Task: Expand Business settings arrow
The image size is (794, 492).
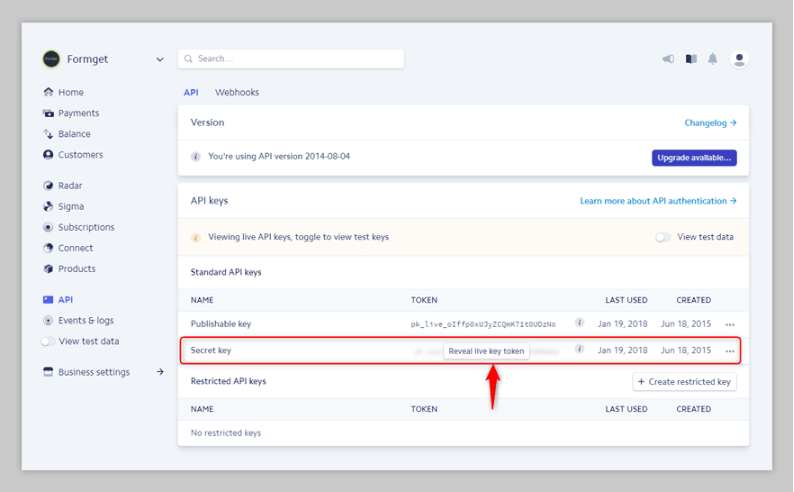Action: coord(160,372)
